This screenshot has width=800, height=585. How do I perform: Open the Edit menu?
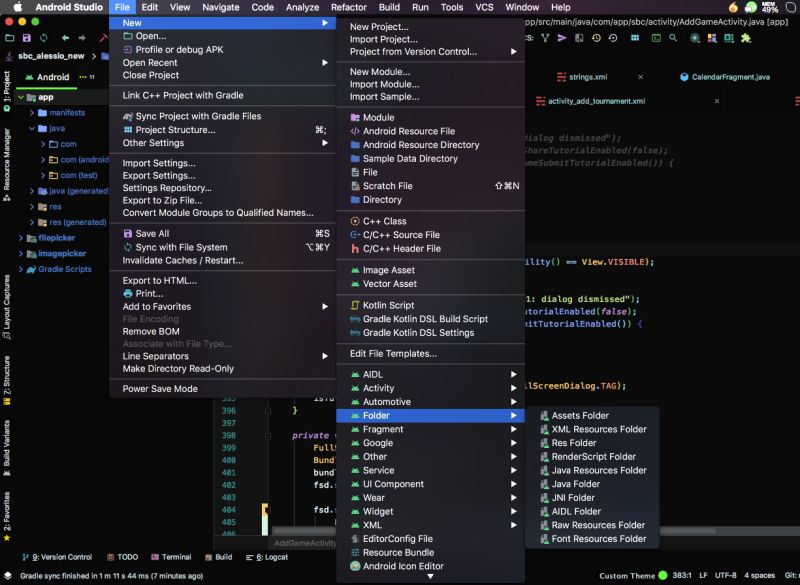click(149, 7)
